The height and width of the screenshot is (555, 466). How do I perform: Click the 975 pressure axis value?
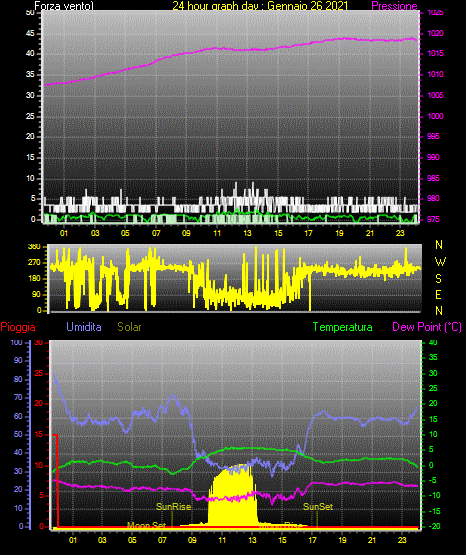[x=433, y=219]
